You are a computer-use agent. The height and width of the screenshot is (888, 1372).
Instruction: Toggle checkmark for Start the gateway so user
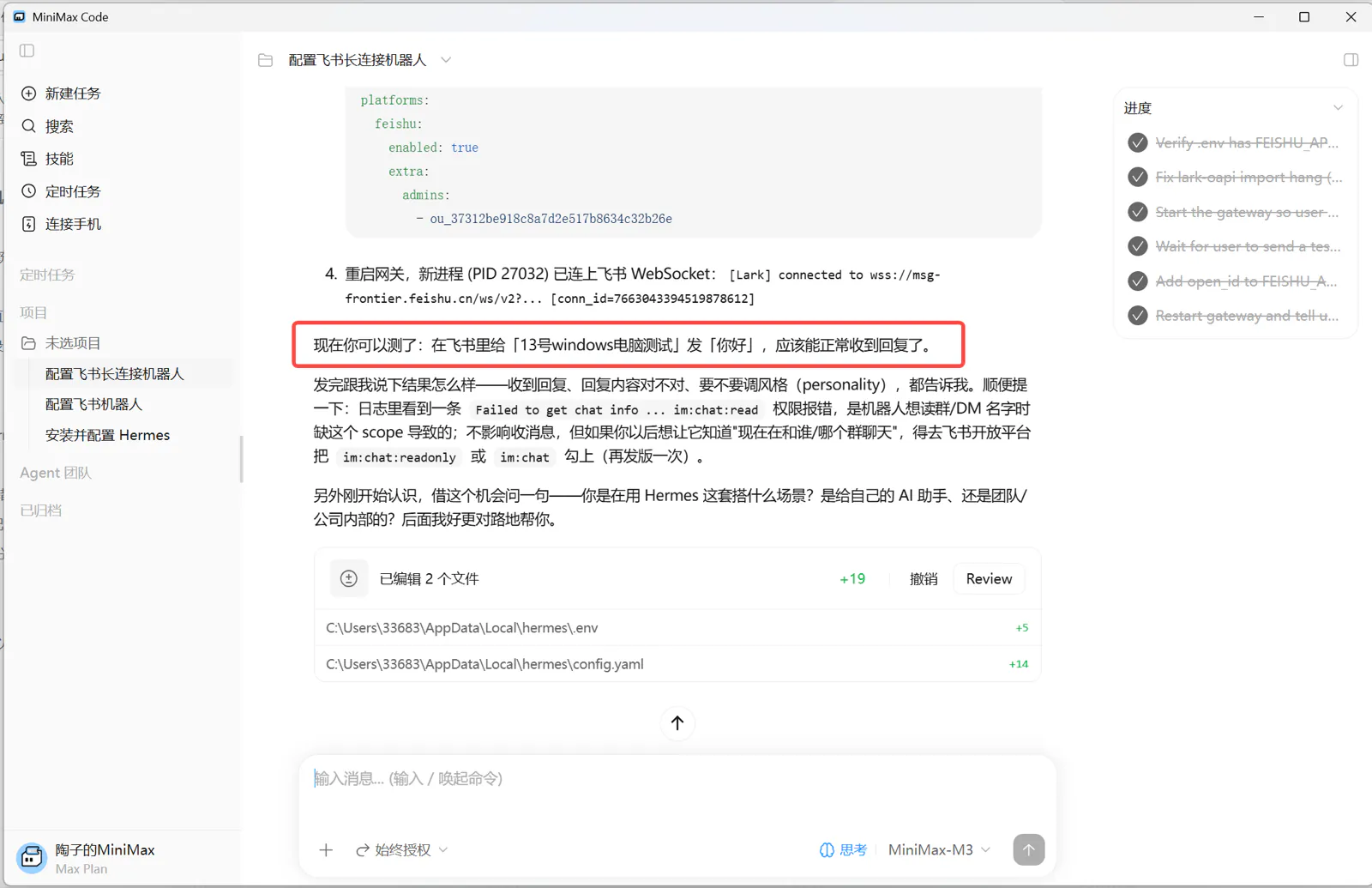[x=1138, y=212]
